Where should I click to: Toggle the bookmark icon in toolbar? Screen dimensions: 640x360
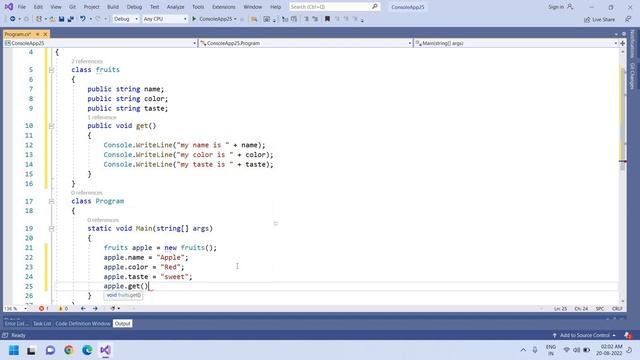coord(327,19)
